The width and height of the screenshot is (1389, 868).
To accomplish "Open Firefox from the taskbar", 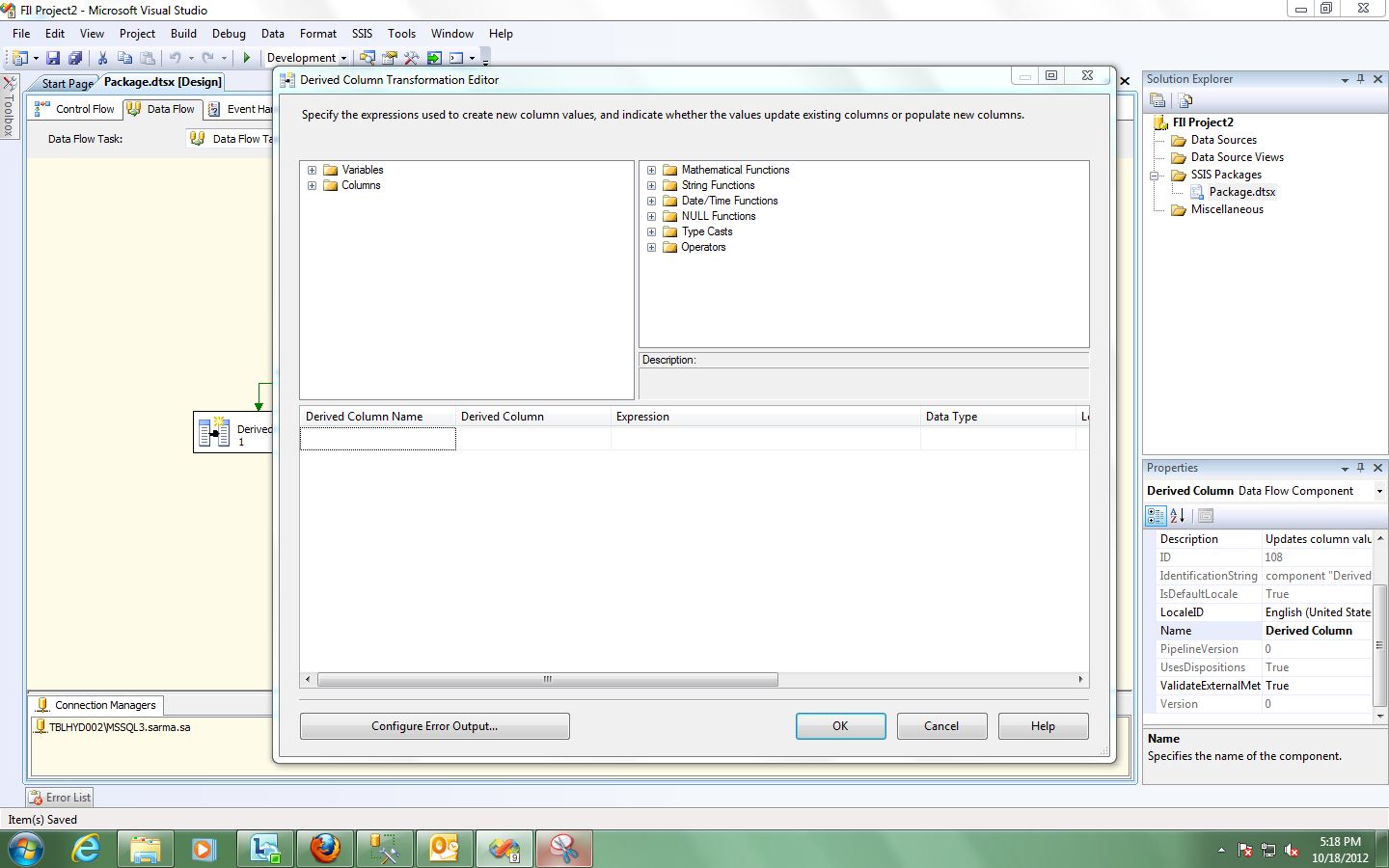I will click(324, 849).
